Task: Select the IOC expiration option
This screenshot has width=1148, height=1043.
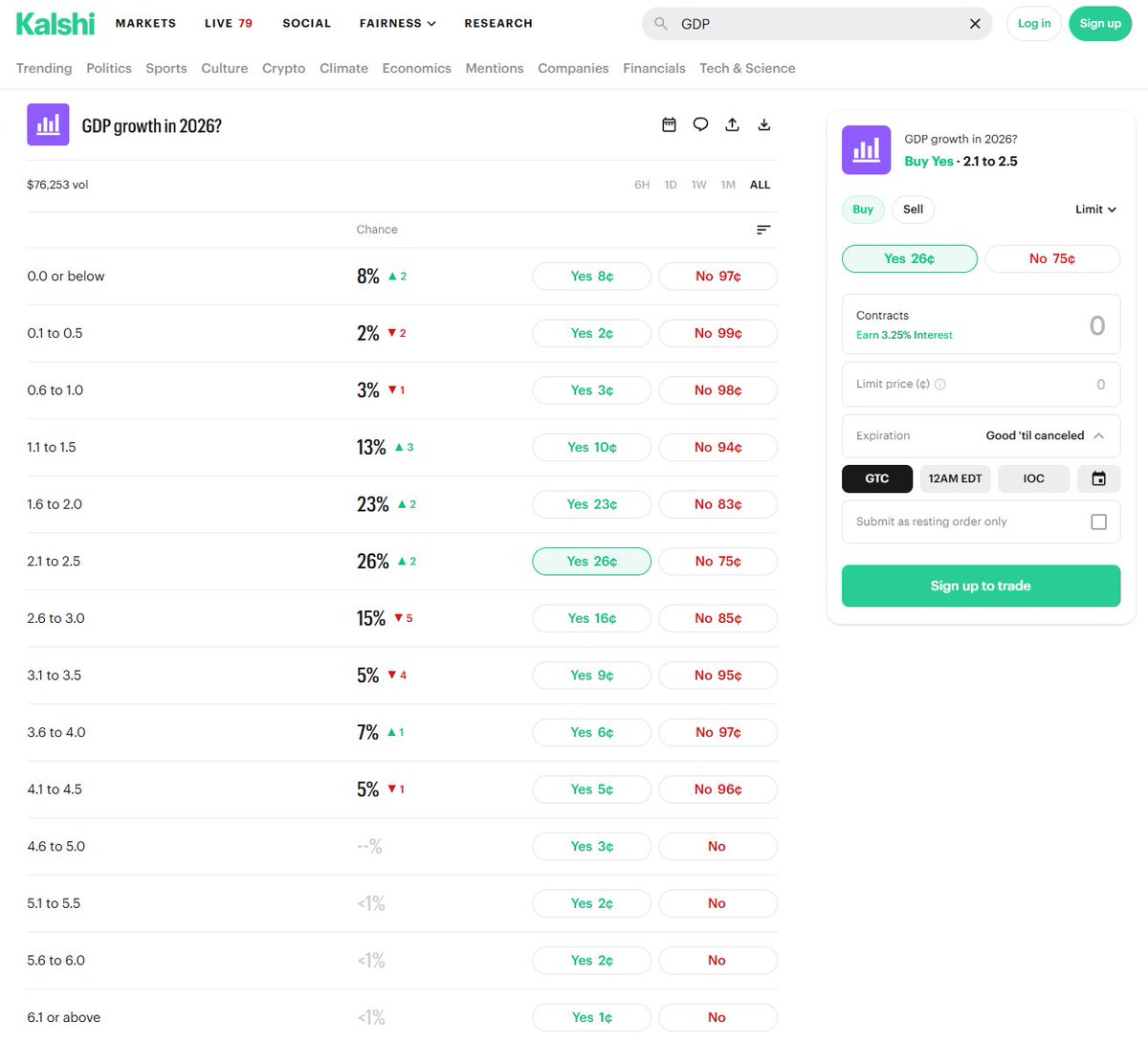Action: pos(1033,478)
